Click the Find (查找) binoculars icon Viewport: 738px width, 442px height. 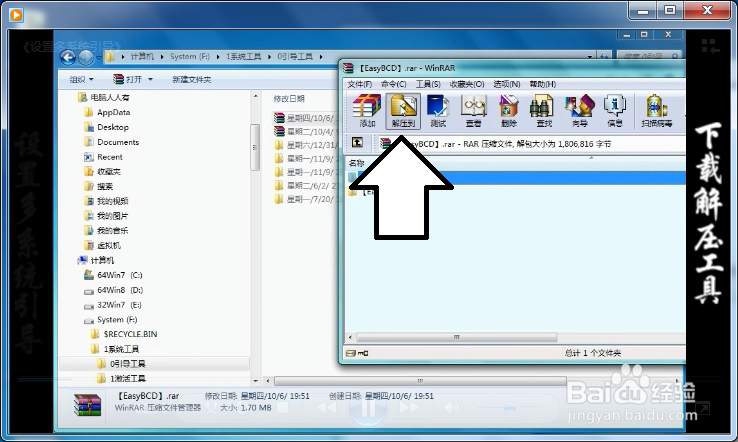pyautogui.click(x=544, y=111)
